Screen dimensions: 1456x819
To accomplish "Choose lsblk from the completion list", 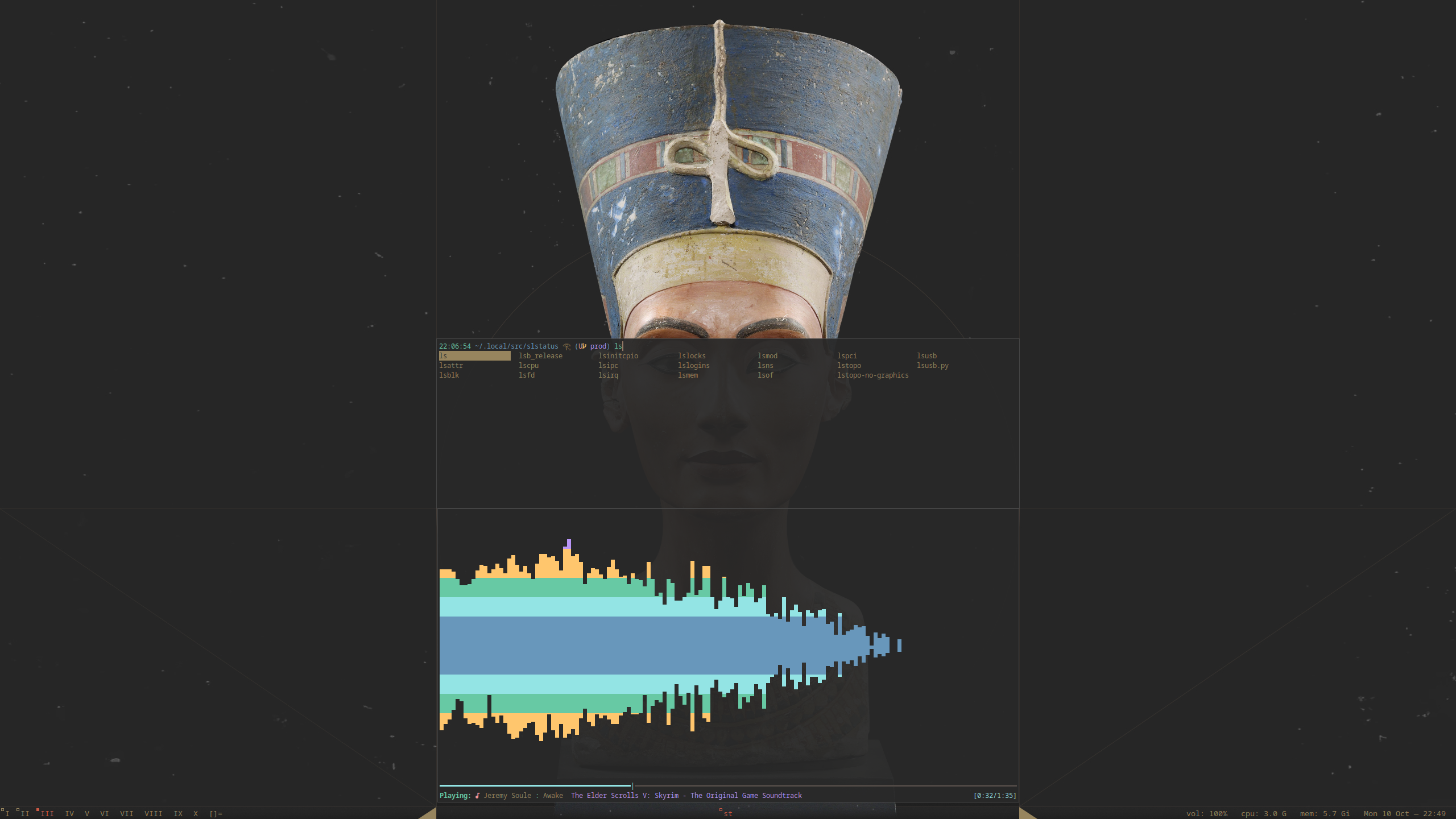I will pos(449,375).
